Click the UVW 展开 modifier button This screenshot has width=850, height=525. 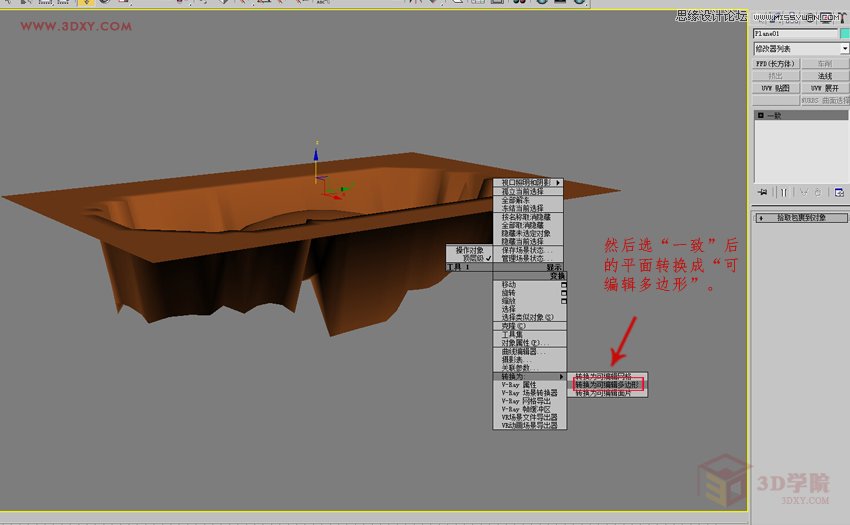pyautogui.click(x=825, y=88)
